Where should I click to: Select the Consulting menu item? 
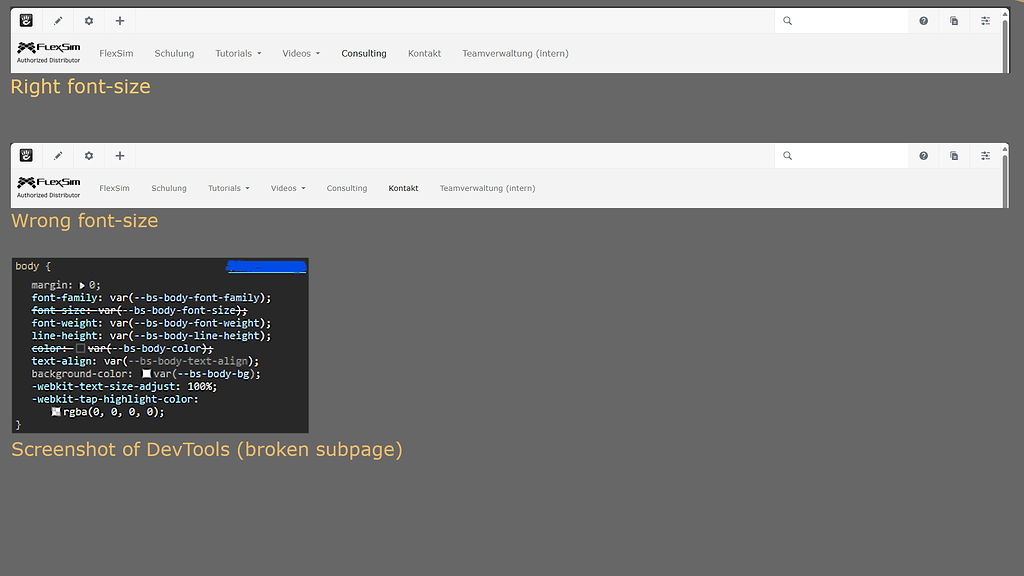tap(364, 53)
